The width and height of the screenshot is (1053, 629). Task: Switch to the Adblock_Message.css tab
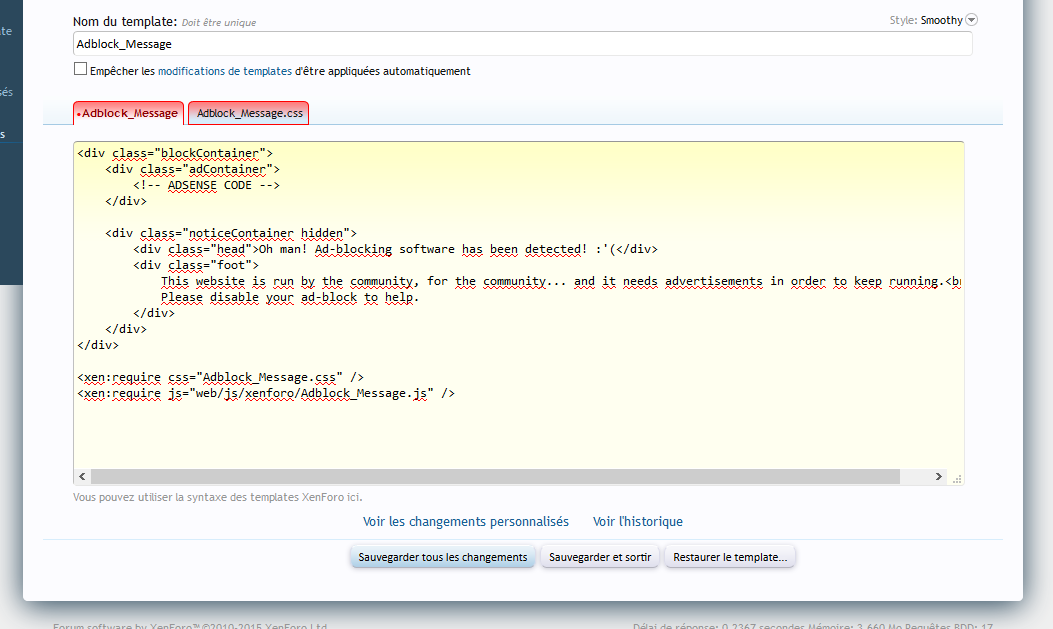[249, 113]
